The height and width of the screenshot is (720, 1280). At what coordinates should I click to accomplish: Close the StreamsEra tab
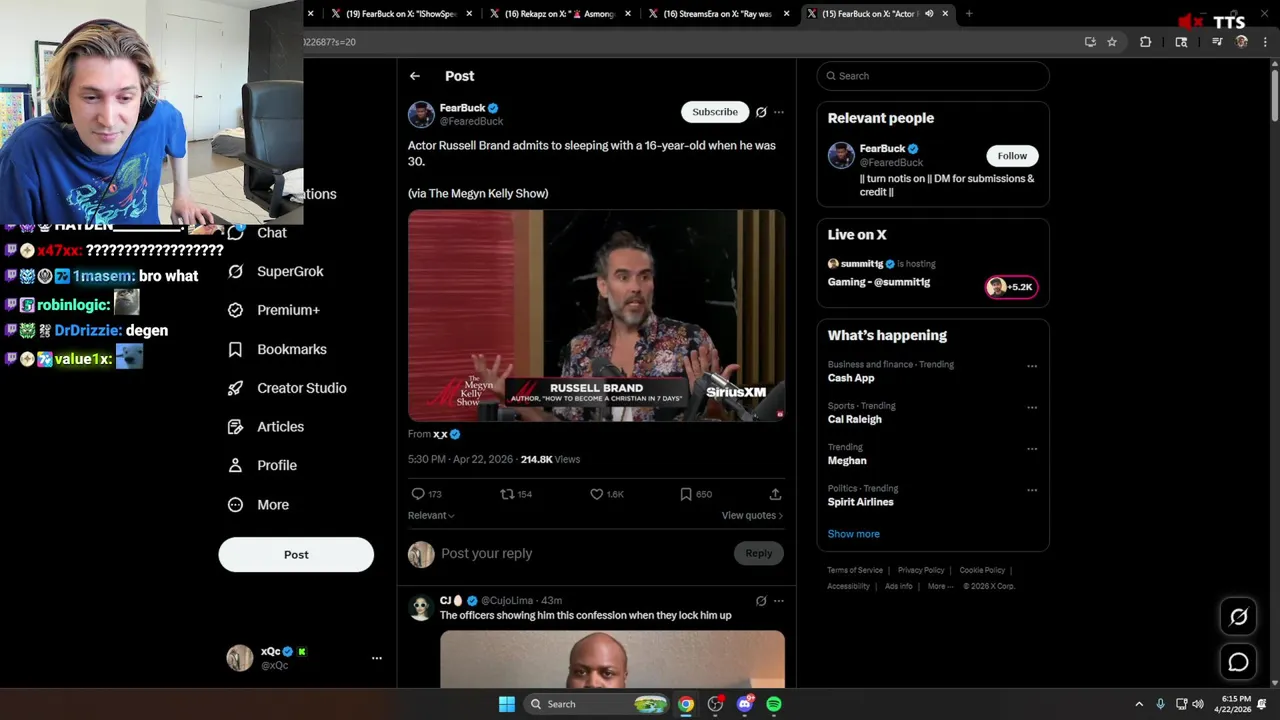tap(787, 14)
